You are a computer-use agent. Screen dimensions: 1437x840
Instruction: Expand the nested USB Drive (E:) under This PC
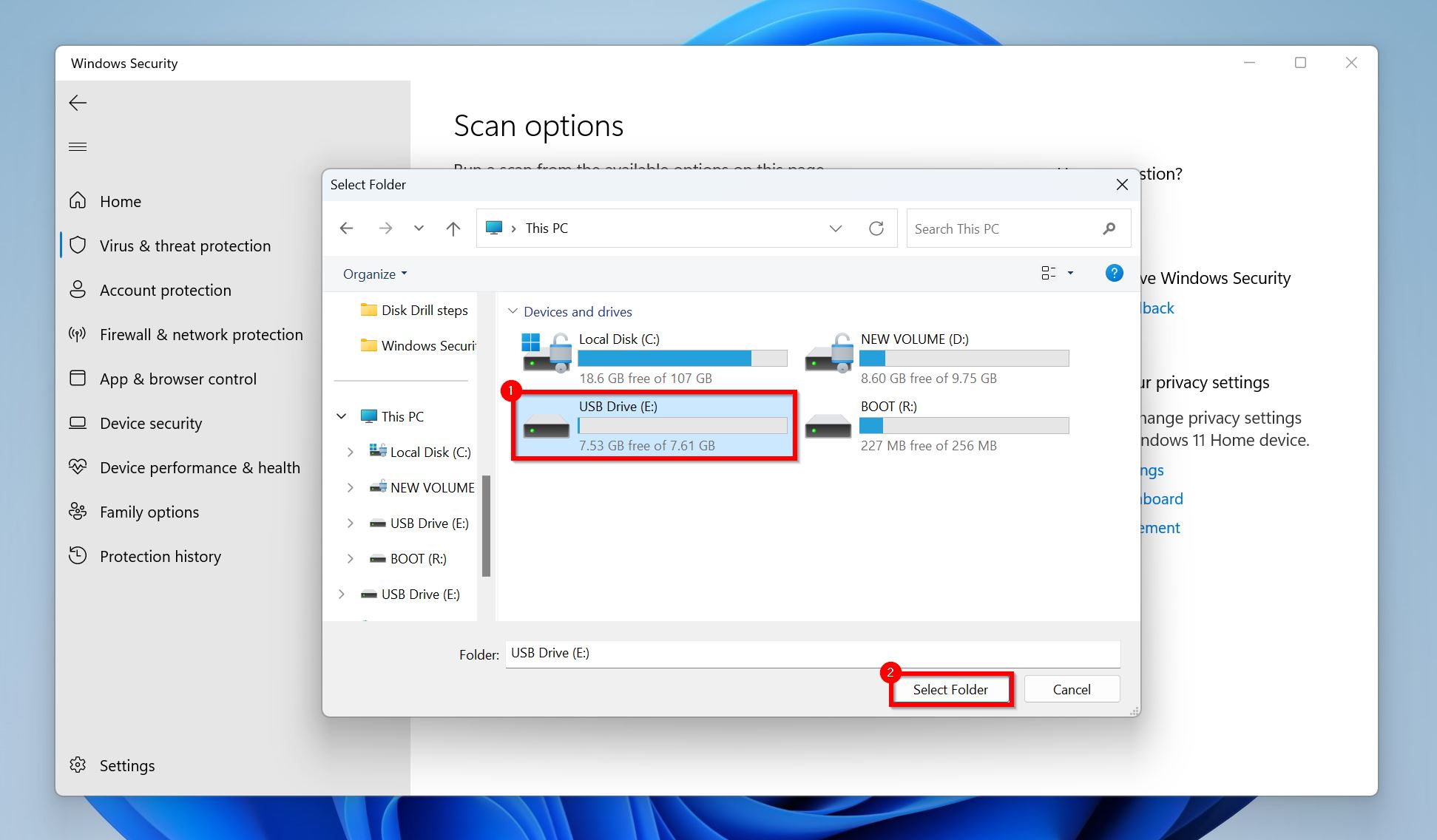351,523
